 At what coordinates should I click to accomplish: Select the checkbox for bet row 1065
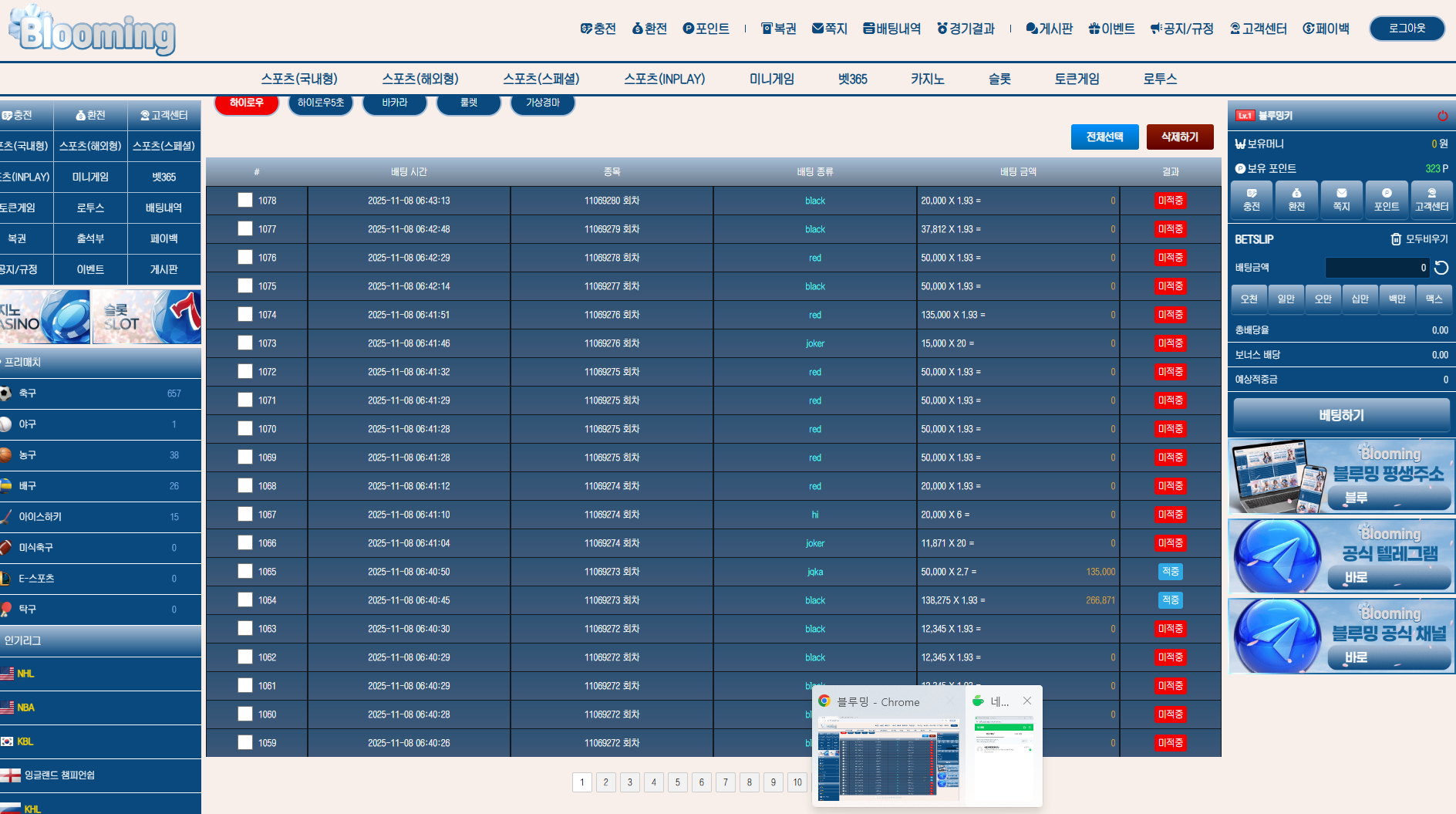click(x=245, y=571)
